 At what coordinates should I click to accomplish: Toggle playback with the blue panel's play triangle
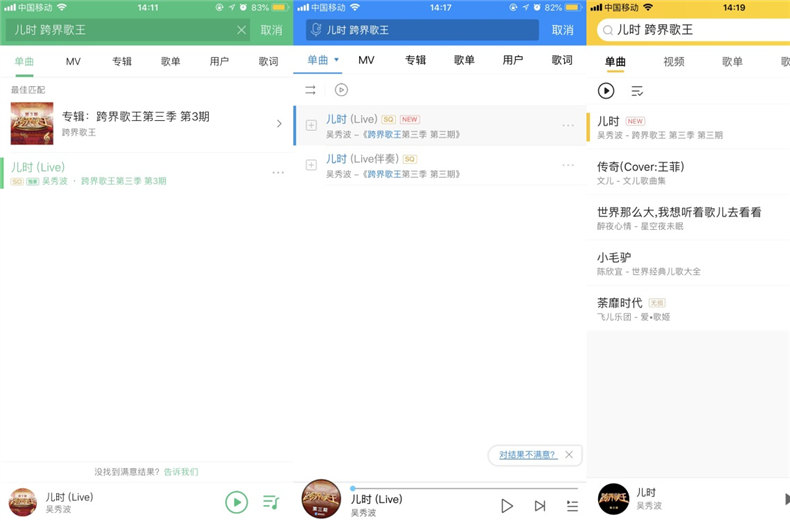tap(507, 506)
